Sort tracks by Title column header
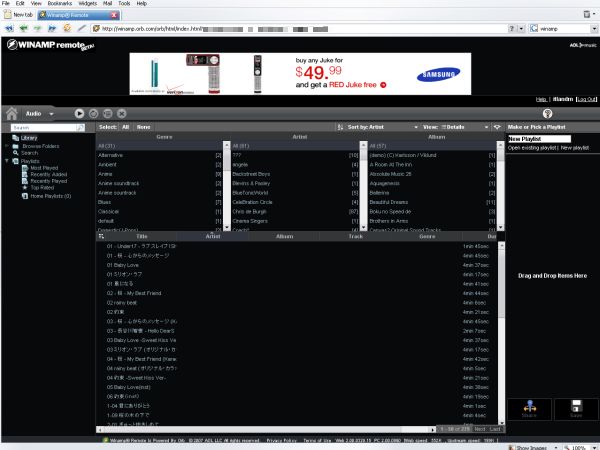 click(142, 236)
